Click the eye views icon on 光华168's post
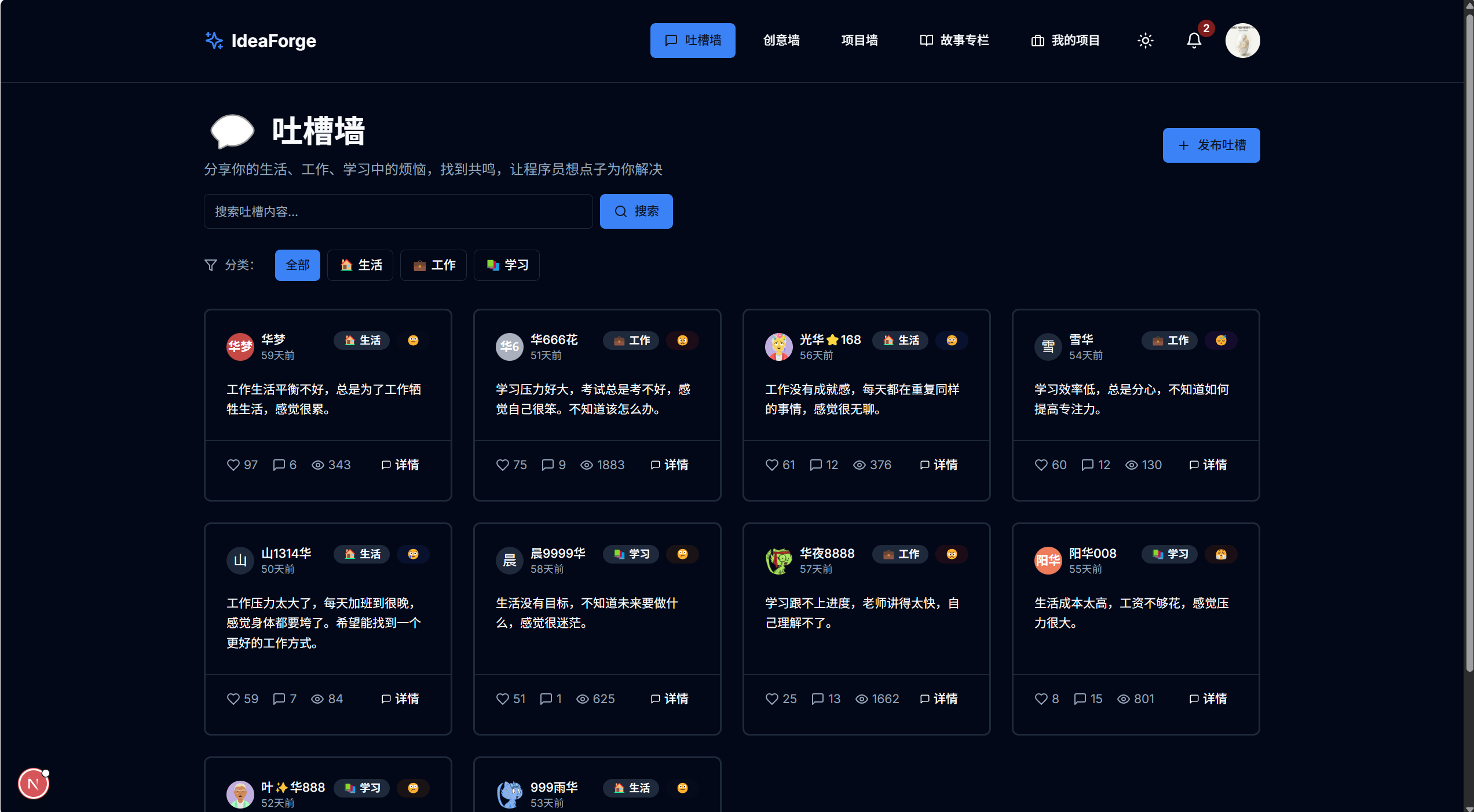This screenshot has height=812, width=1474. (859, 464)
